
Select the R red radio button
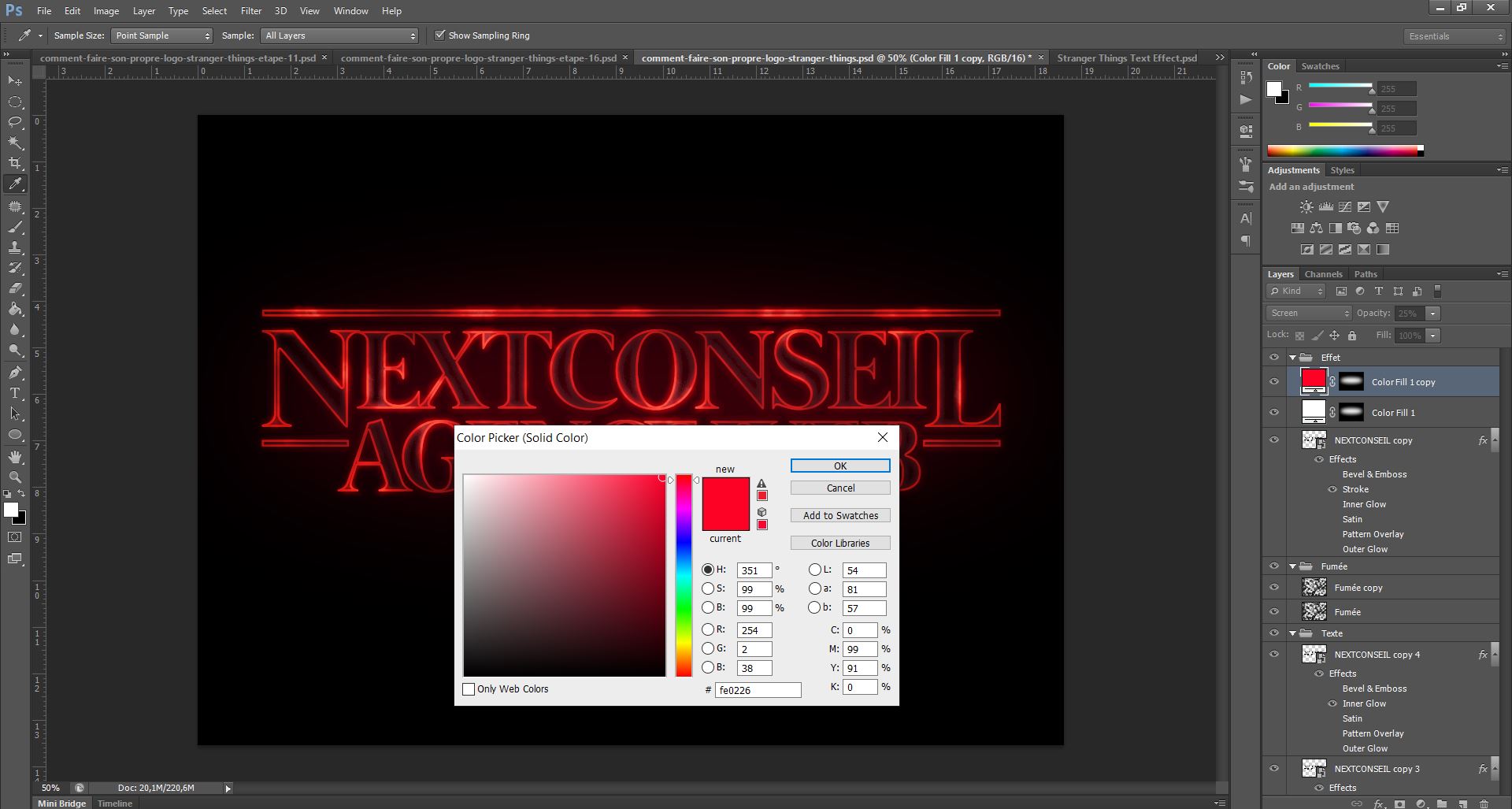coord(708,629)
